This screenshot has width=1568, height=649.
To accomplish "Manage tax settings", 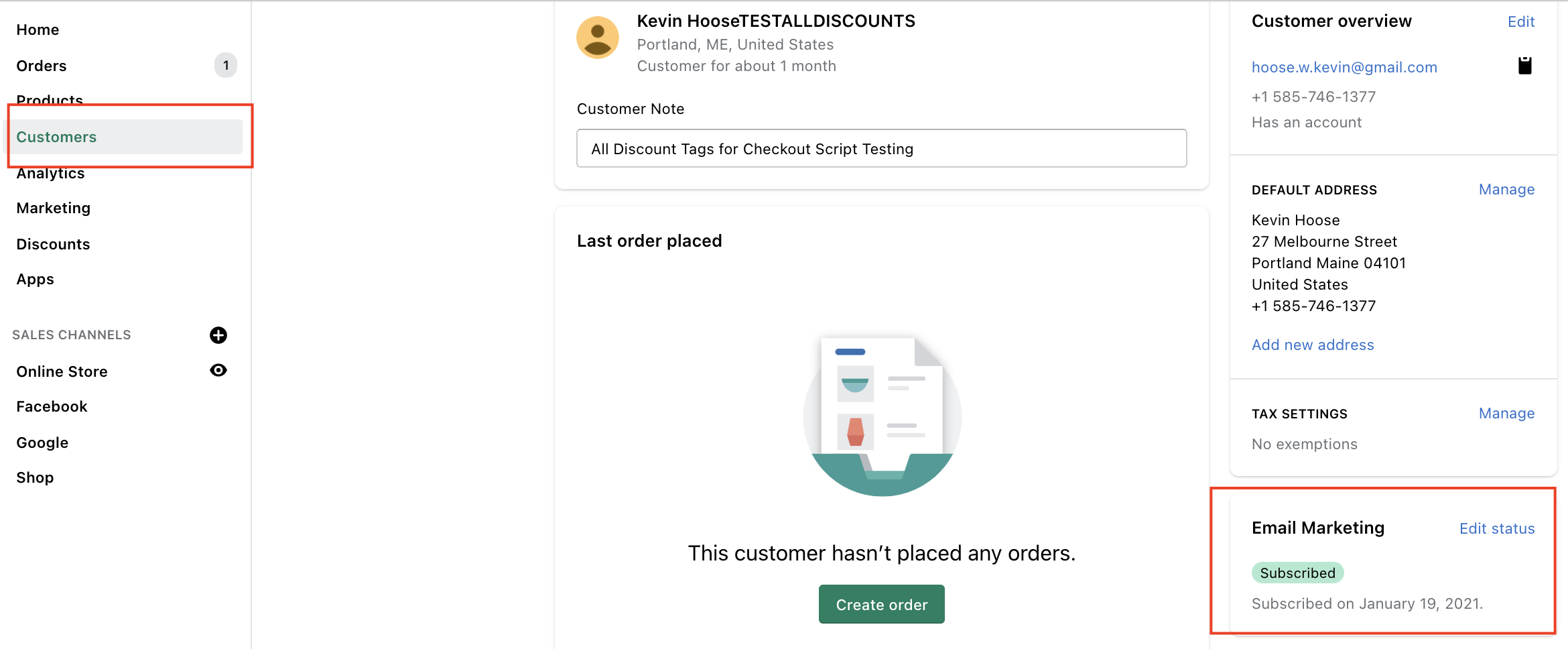I will 1506,414.
